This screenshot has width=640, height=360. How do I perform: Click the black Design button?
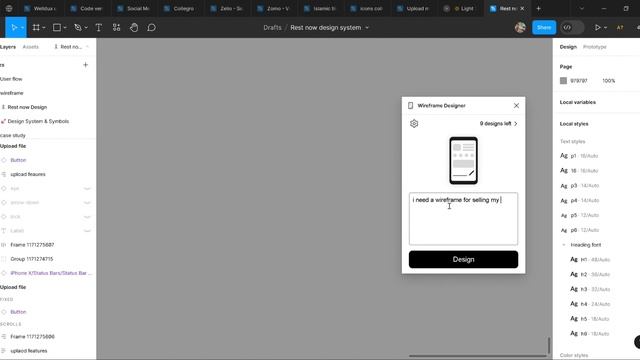[463, 259]
